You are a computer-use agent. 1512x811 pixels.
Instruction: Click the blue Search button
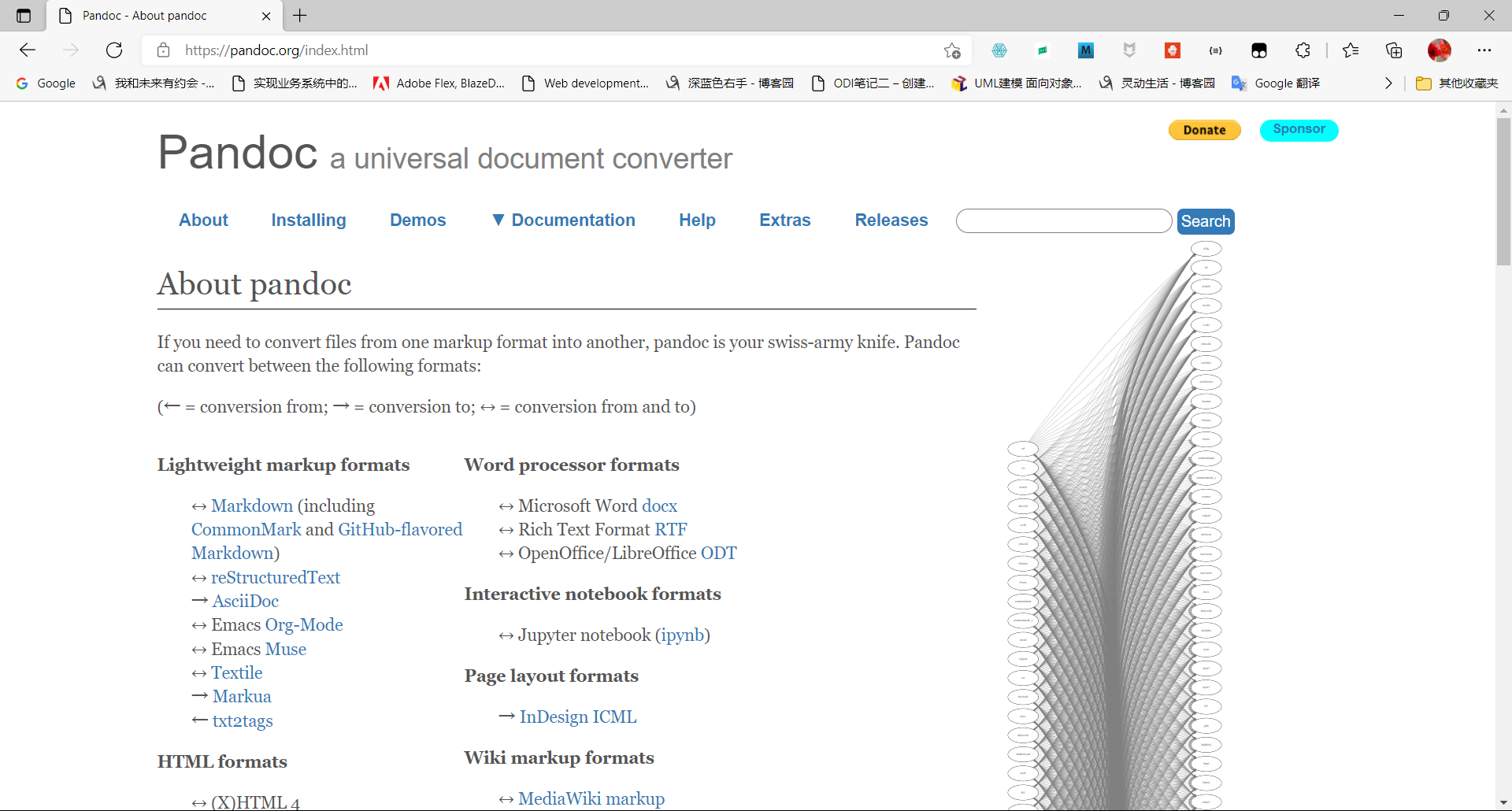click(1206, 221)
